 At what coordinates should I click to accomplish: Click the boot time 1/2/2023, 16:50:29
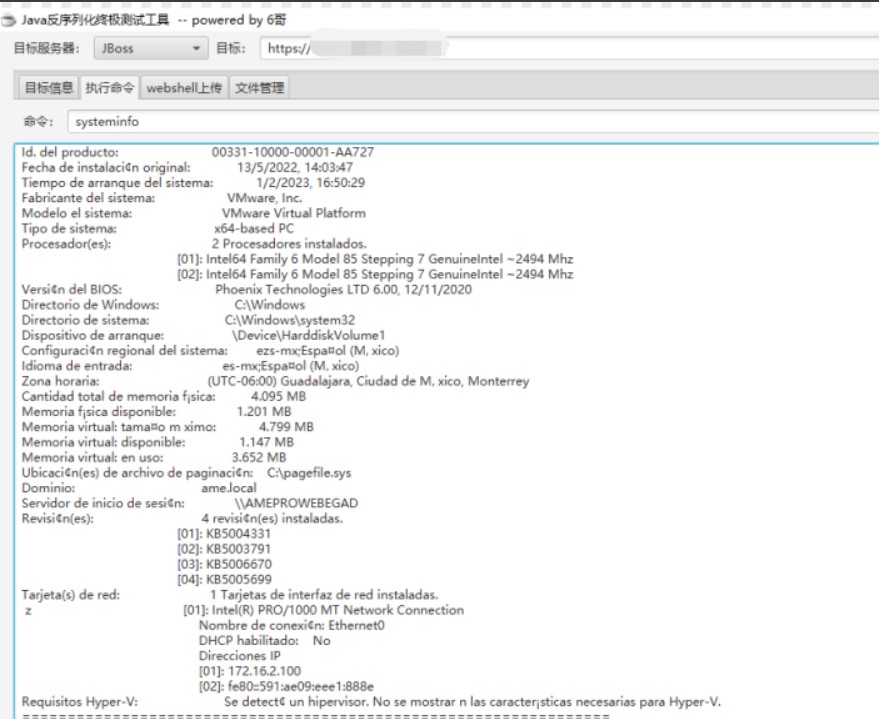(311, 183)
